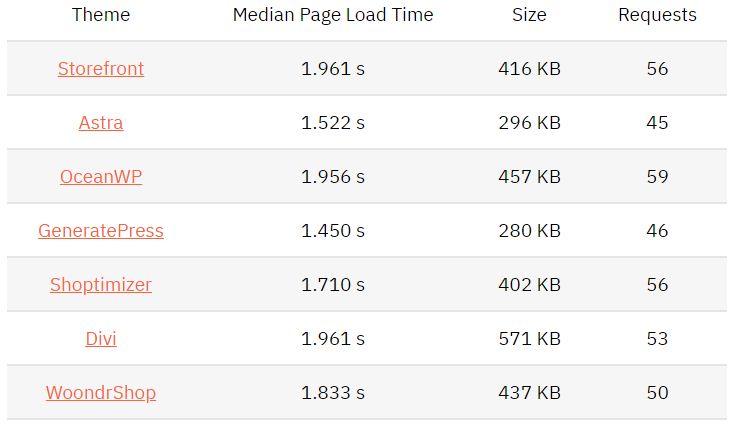
Task: Click the Divi theme link
Action: click(101, 339)
